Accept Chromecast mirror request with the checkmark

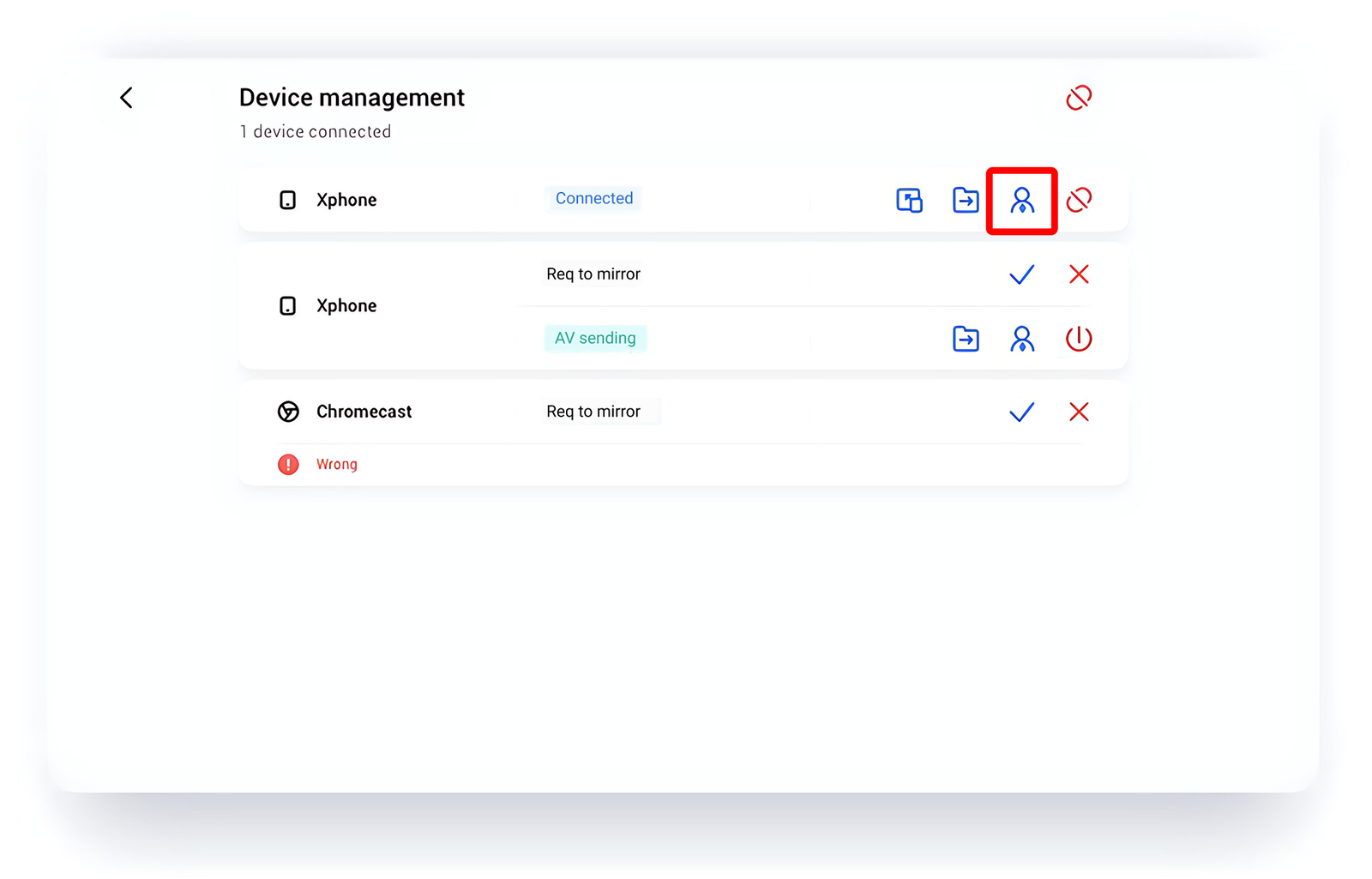coord(1021,412)
